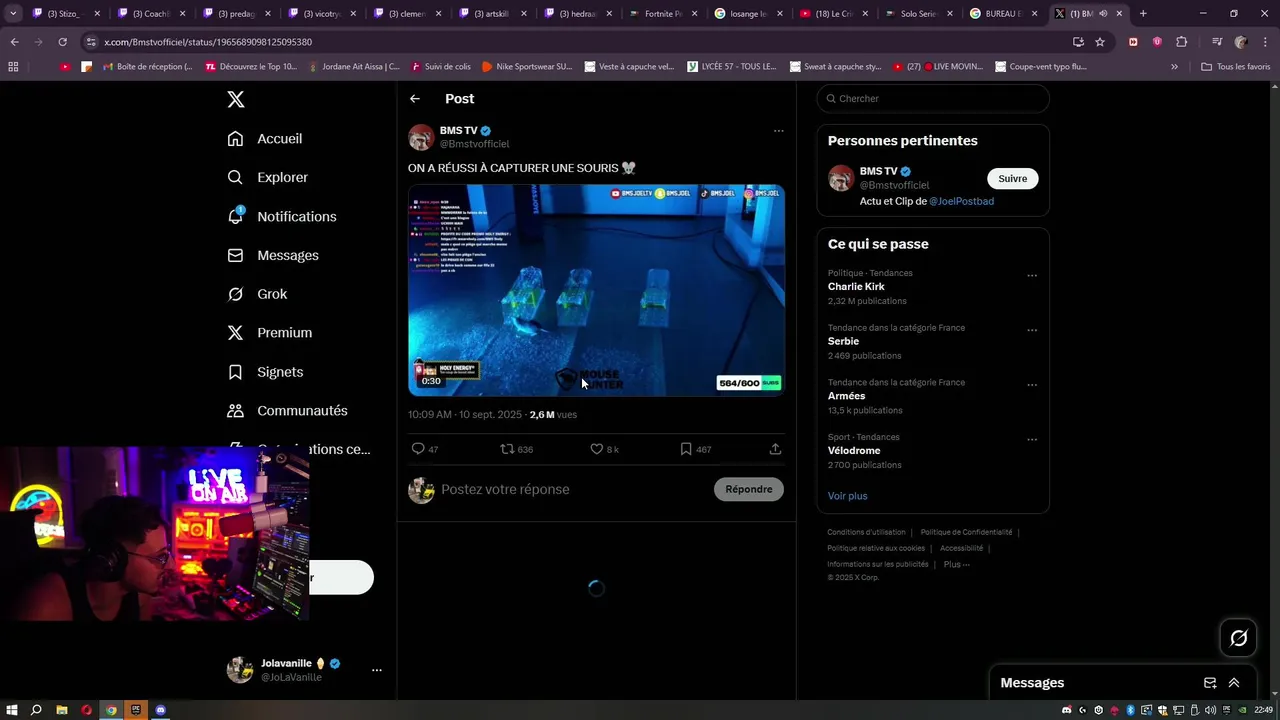Open BMS TV post options menu

click(x=778, y=131)
